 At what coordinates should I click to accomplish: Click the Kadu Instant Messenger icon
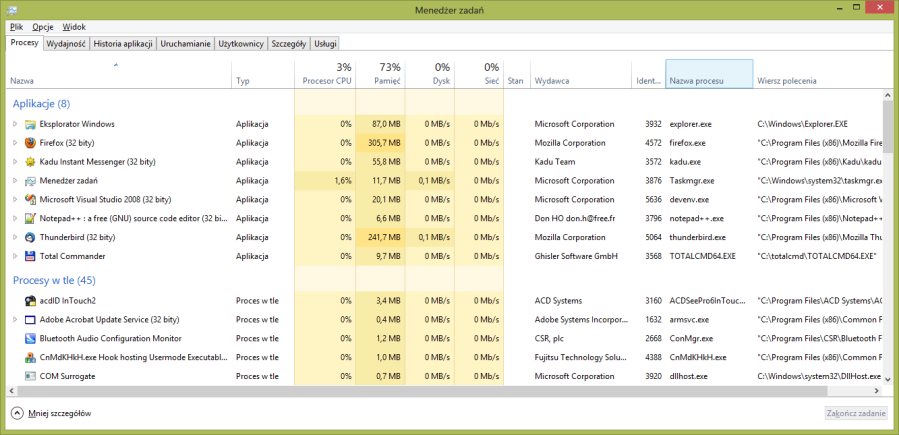tap(30, 162)
